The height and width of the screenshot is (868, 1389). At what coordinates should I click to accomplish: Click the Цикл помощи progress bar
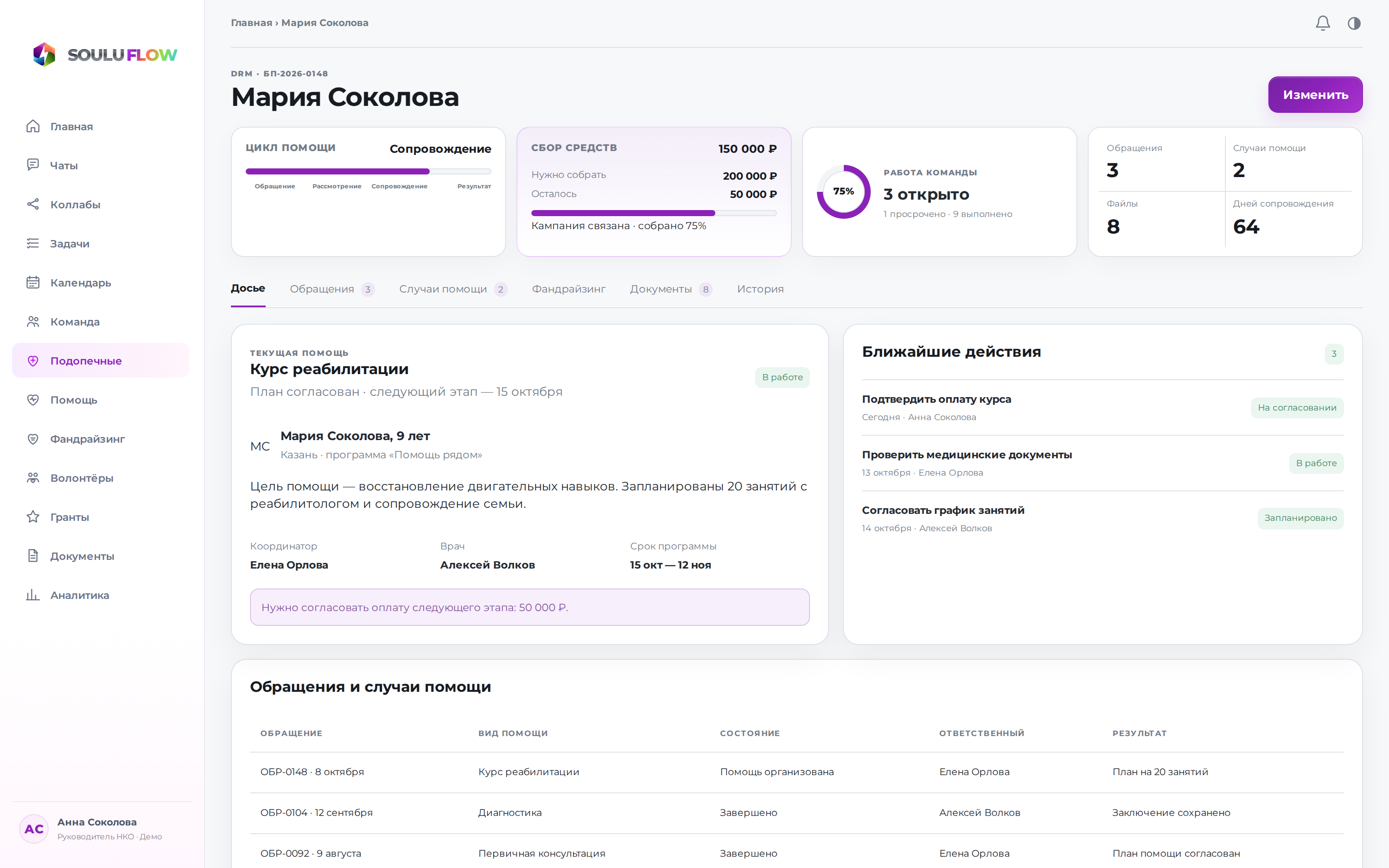tap(368, 171)
